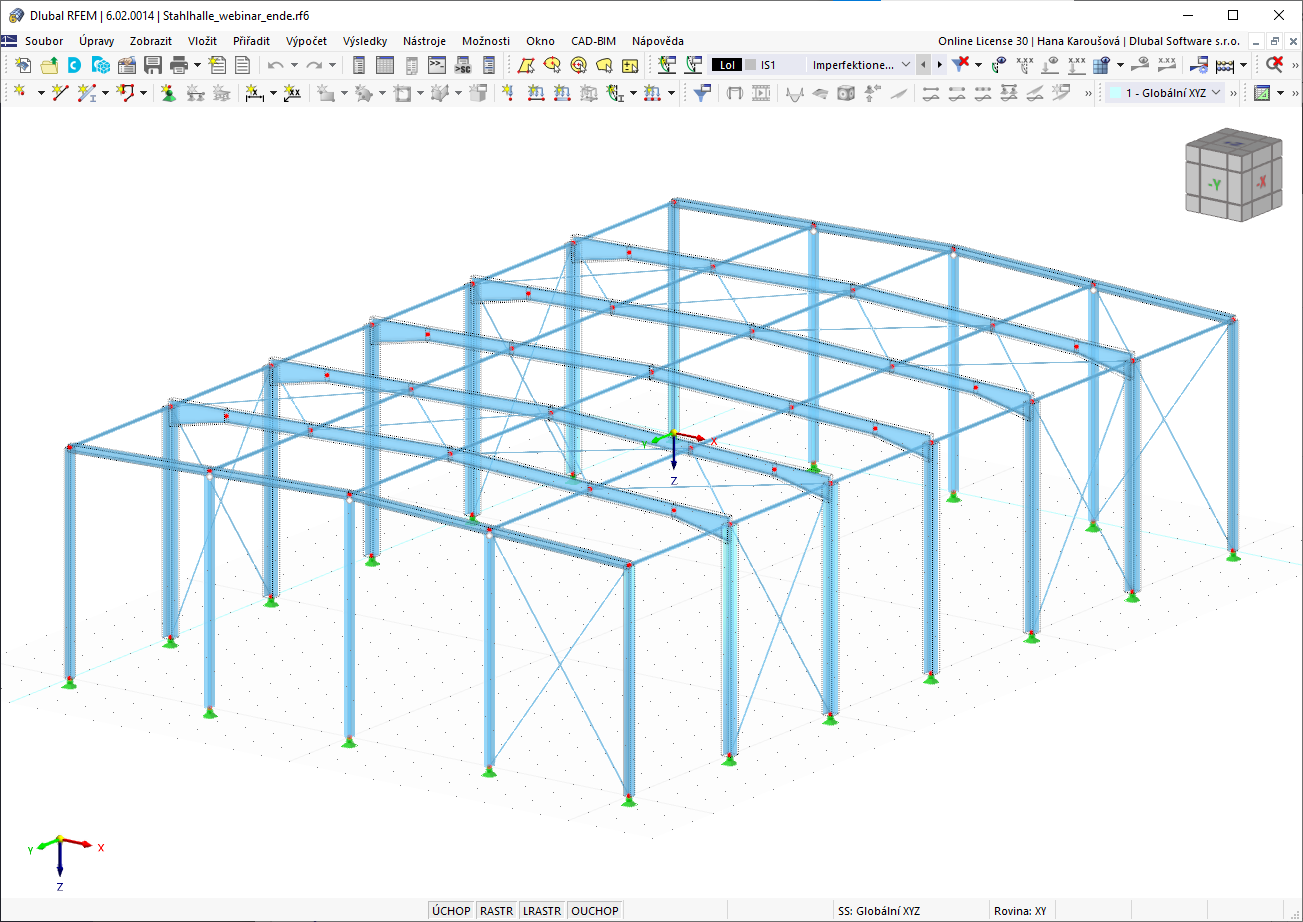Expand the redo history arrow

[332, 65]
